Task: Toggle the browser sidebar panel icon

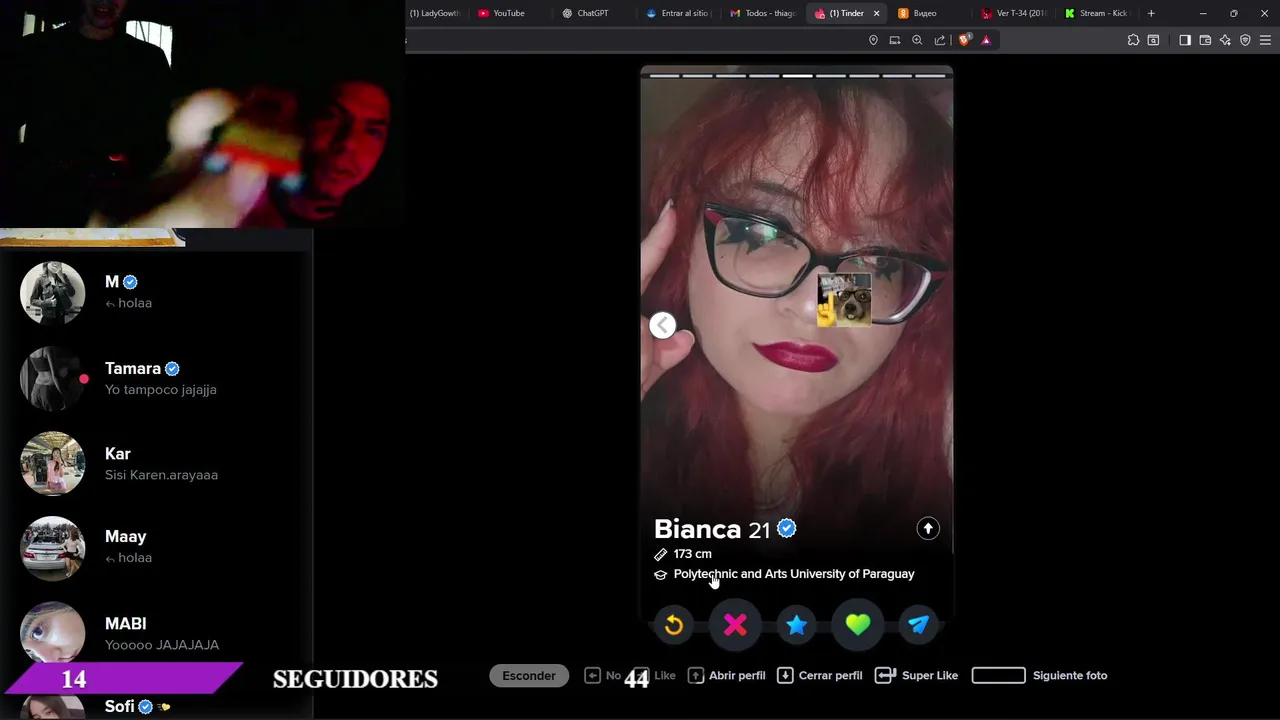Action: pyautogui.click(x=1185, y=40)
